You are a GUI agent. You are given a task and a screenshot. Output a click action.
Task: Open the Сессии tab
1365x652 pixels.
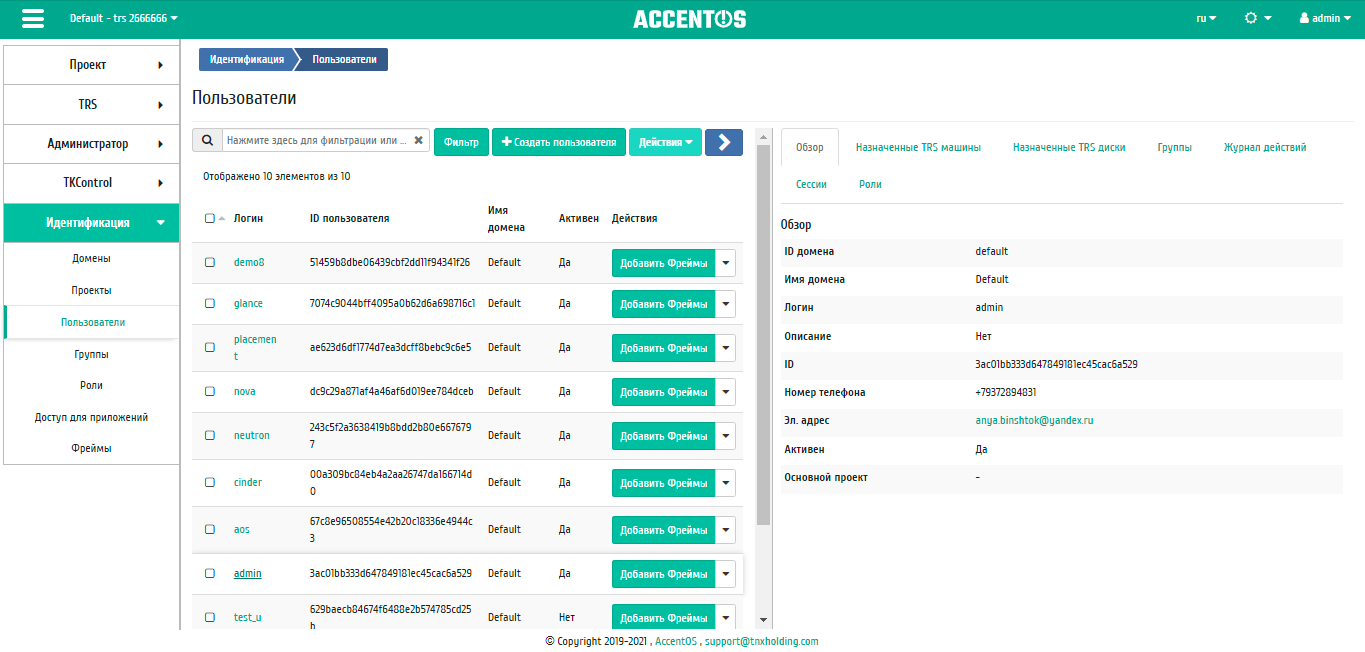tap(811, 184)
